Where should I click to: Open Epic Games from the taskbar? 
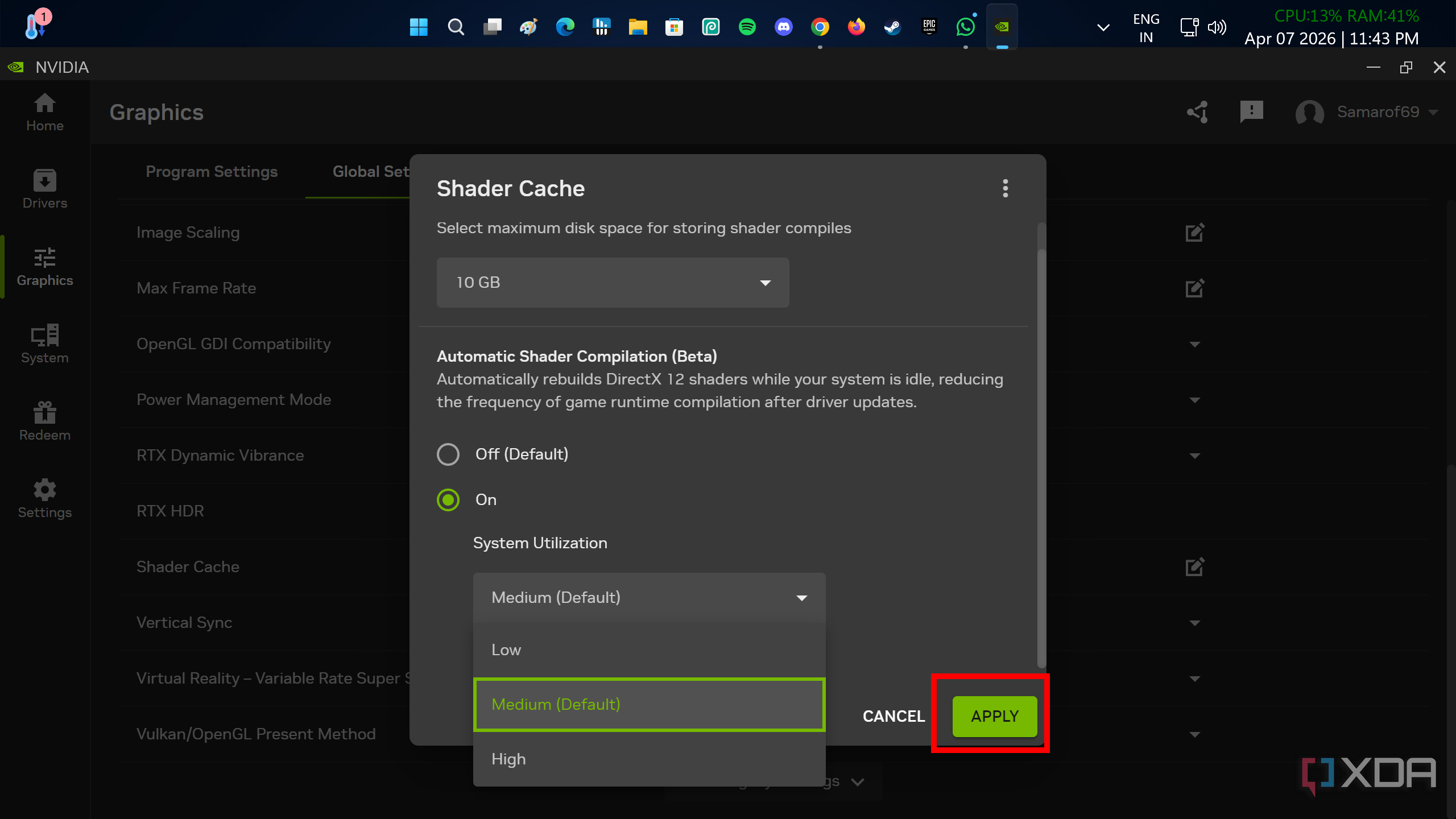[929, 27]
